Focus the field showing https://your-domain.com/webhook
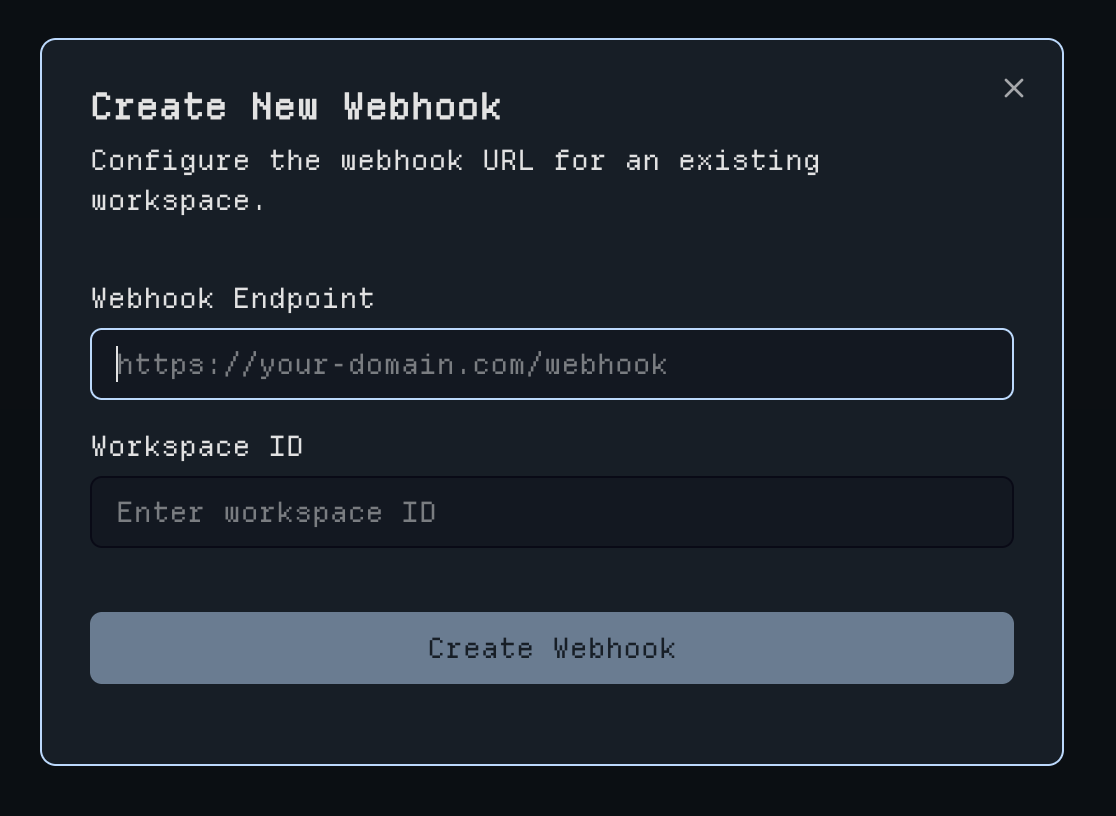The height and width of the screenshot is (816, 1116). [x=552, y=364]
